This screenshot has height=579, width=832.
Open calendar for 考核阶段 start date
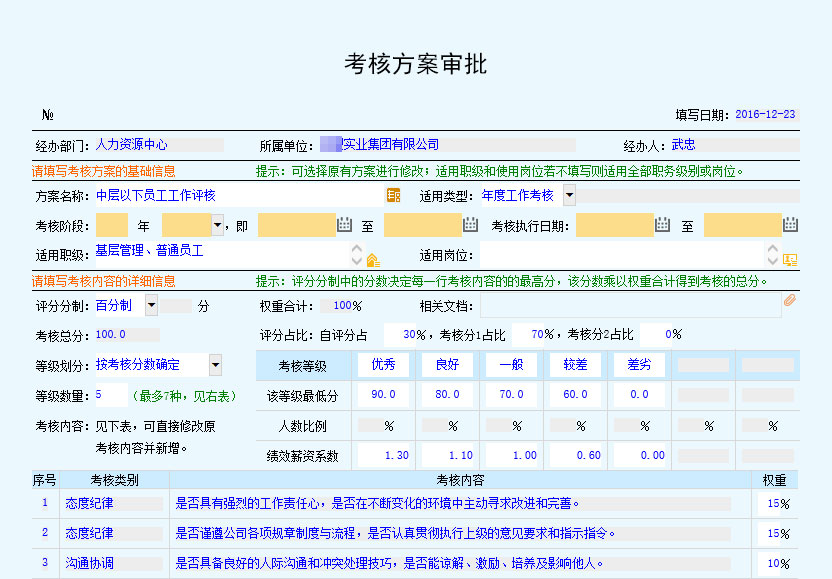click(344, 224)
